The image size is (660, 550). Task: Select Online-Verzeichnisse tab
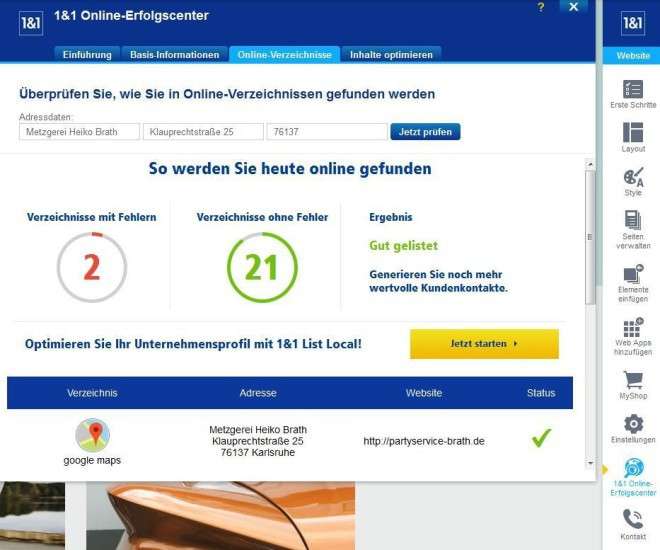coord(285,55)
